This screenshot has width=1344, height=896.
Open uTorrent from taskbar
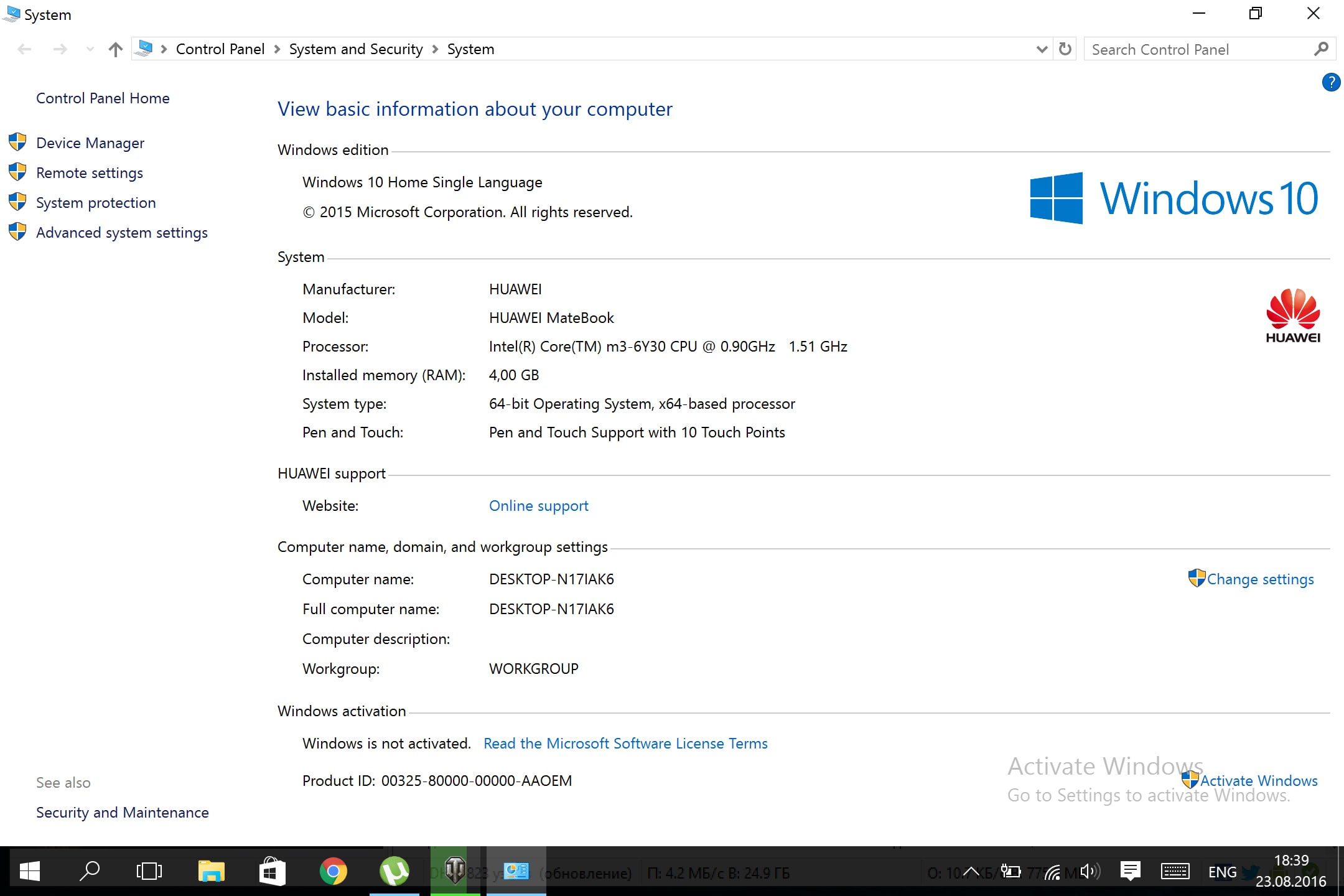[x=394, y=871]
